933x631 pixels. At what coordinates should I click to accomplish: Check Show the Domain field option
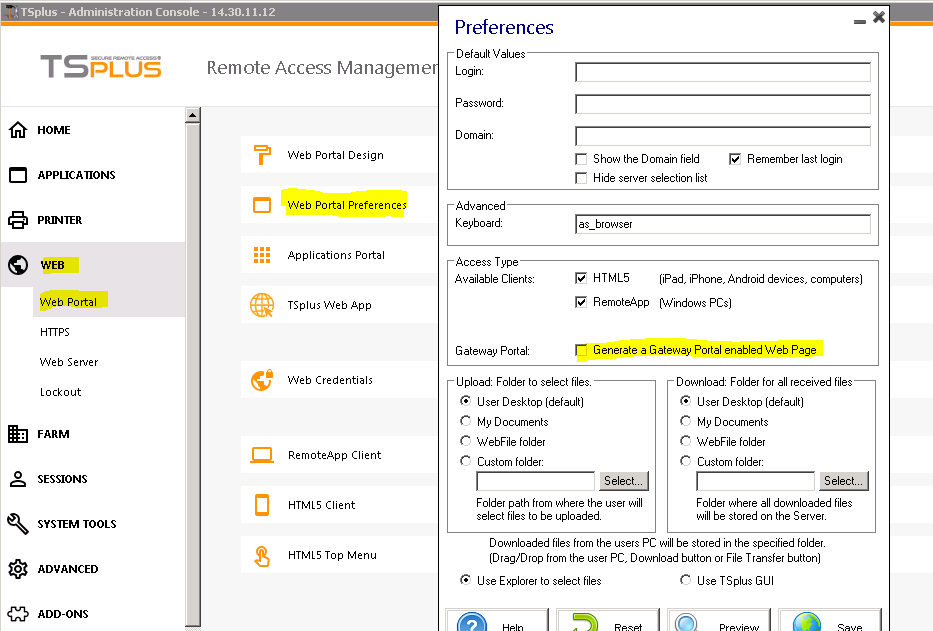(582, 159)
